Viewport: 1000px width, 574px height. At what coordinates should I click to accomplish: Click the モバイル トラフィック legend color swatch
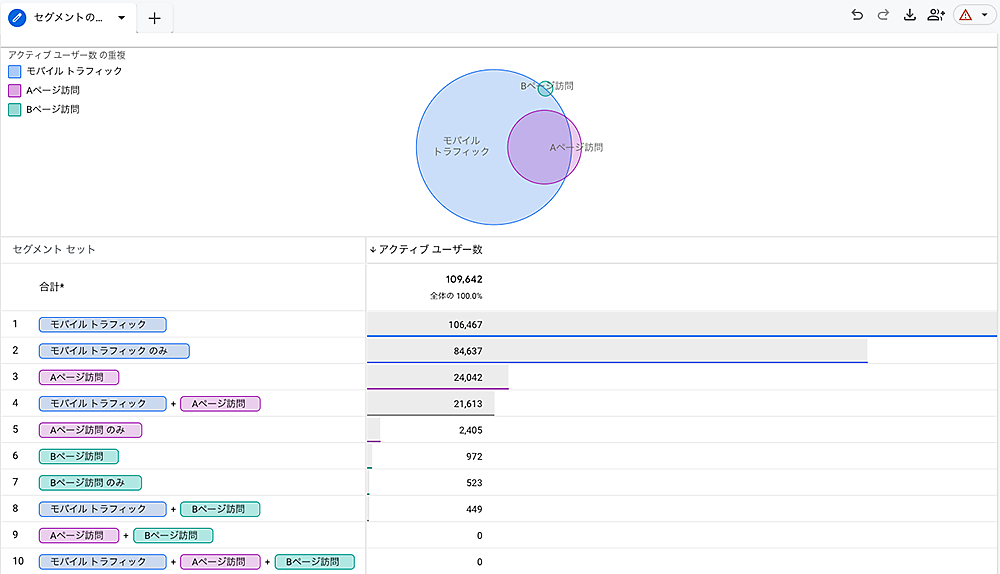tap(15, 71)
